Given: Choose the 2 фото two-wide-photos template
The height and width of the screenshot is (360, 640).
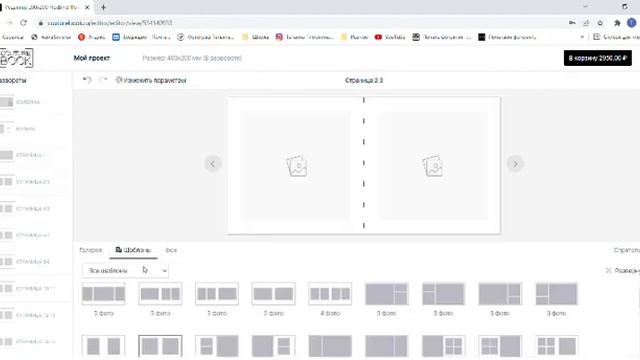Looking at the screenshot, I should pyautogui.click(x=273, y=293).
